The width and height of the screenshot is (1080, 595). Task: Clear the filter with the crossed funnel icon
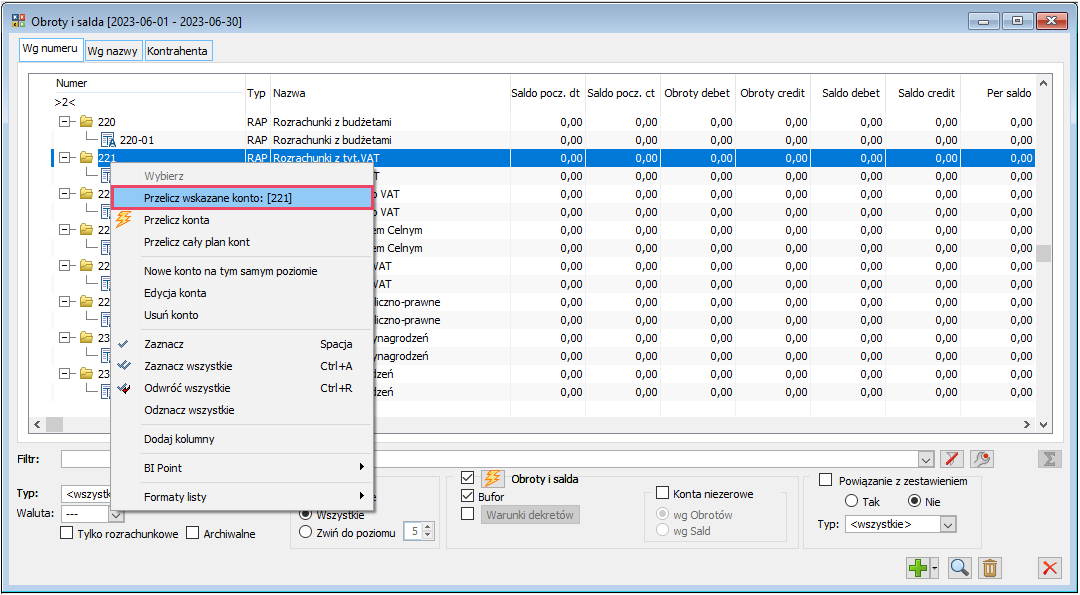point(953,459)
